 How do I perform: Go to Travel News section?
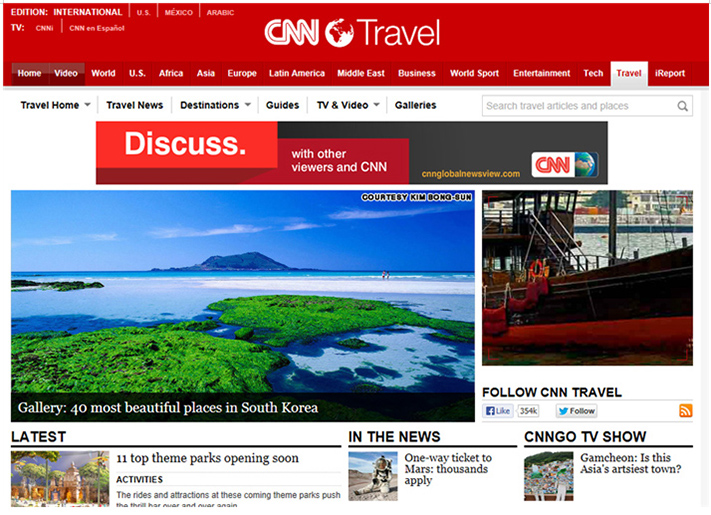pyautogui.click(x=134, y=105)
